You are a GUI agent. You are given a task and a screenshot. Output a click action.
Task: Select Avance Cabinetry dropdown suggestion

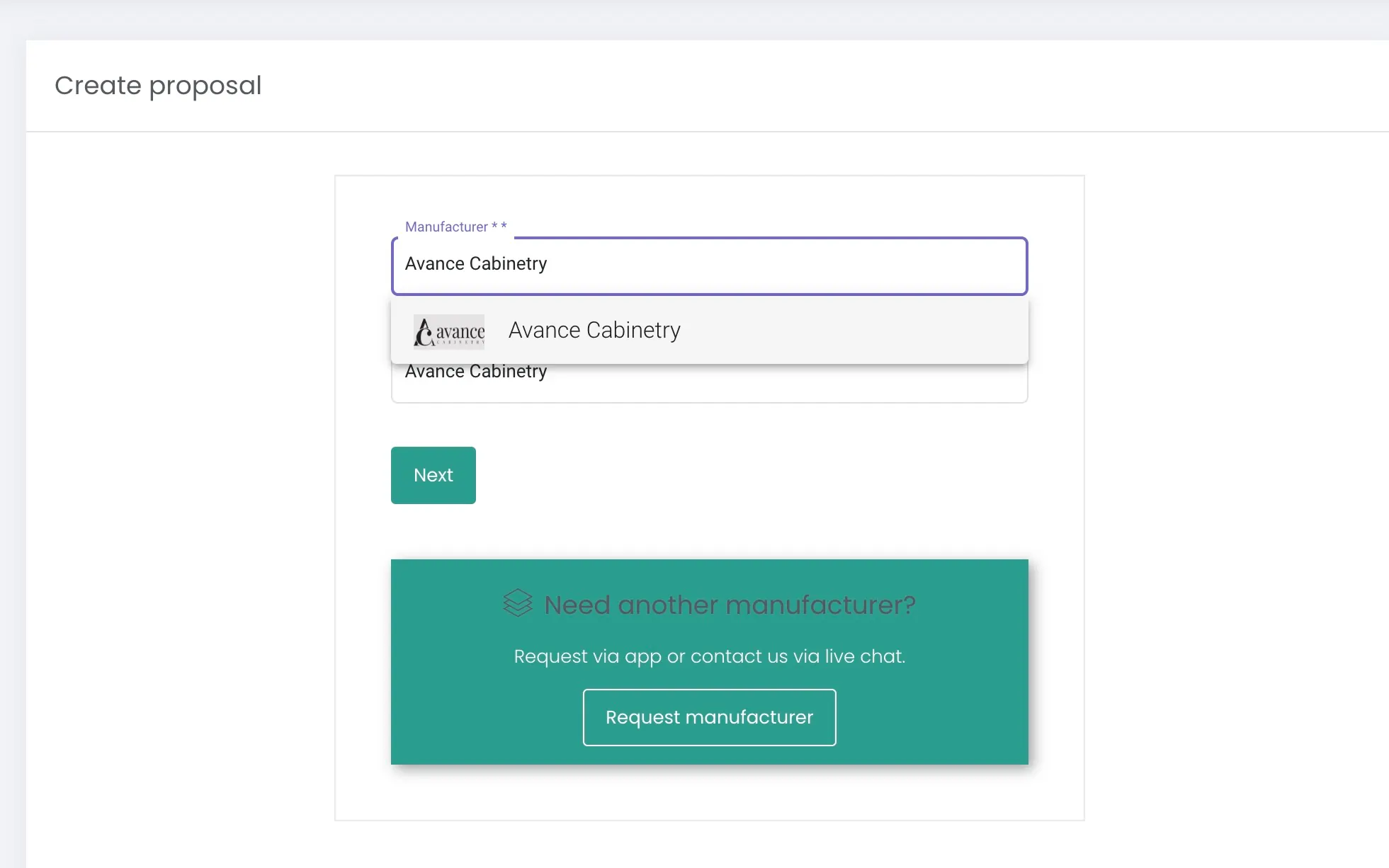pos(709,331)
